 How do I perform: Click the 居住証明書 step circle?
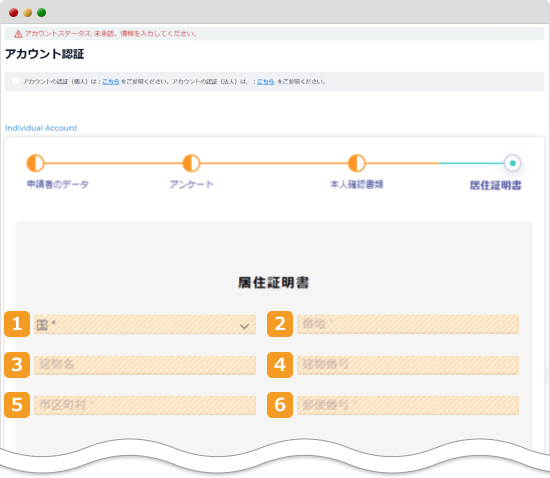pos(512,163)
